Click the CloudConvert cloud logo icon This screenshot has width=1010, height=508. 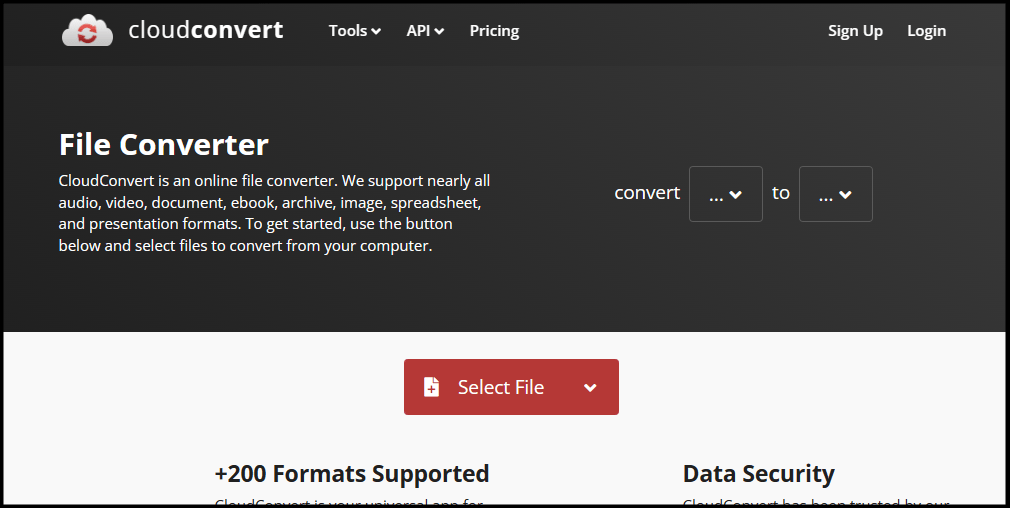[88, 30]
